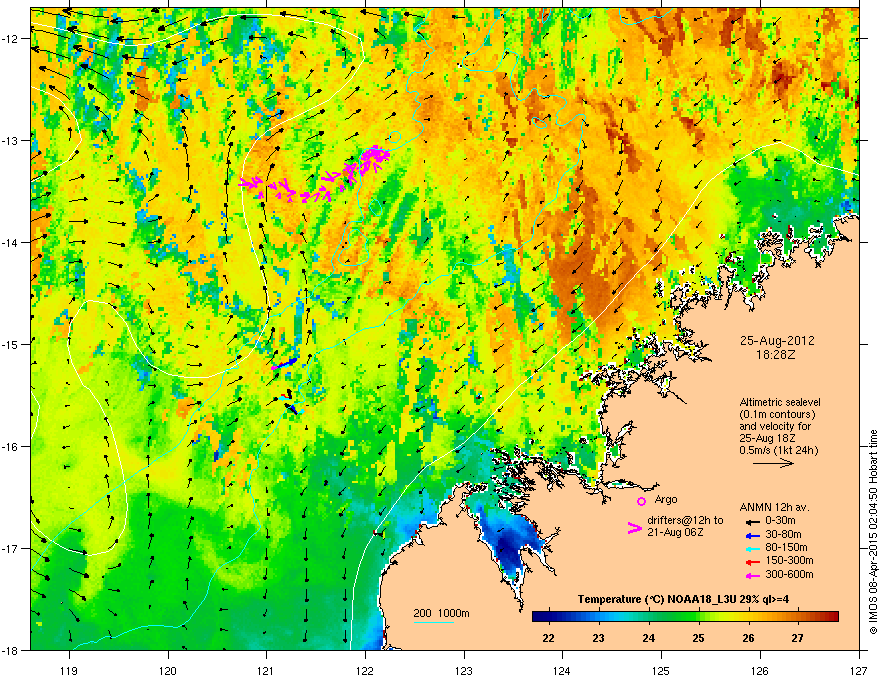Click the '150-300m' depth label
880x680 pixels.
(789, 560)
